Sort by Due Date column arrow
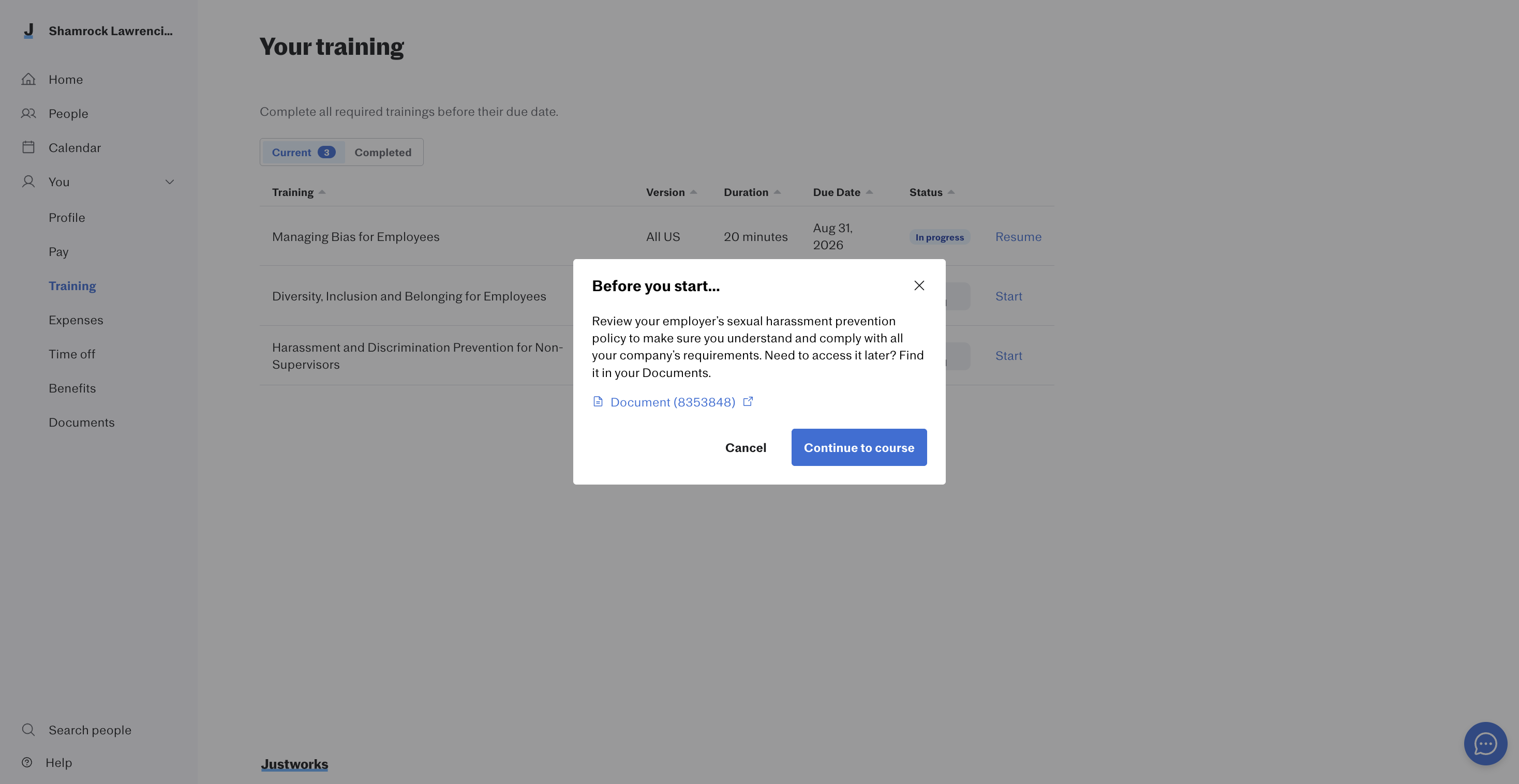1519x784 pixels. [x=869, y=191]
